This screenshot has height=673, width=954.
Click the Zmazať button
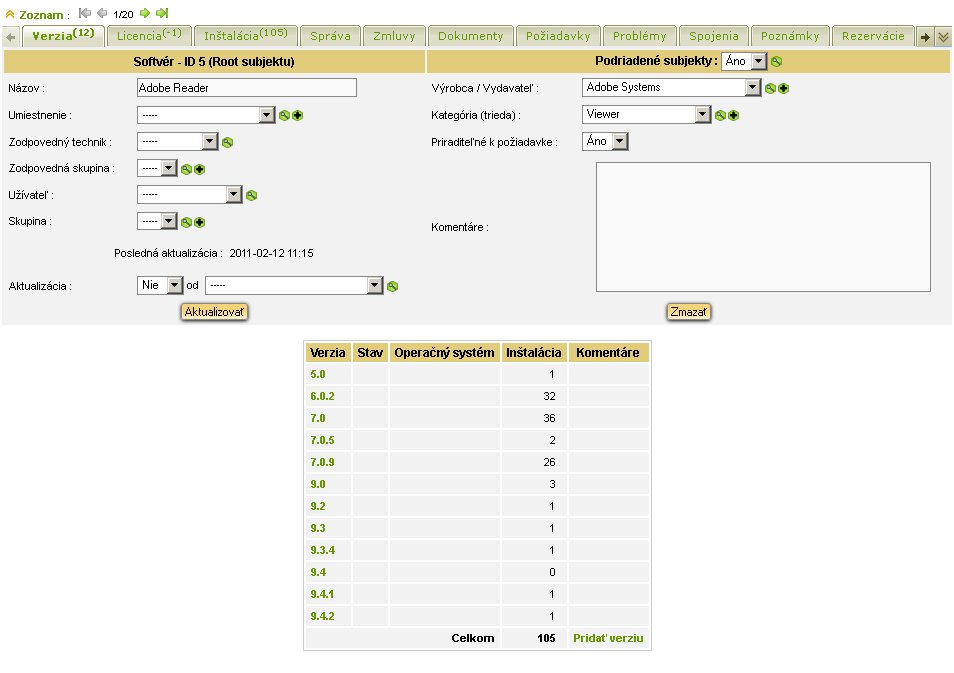(x=688, y=312)
